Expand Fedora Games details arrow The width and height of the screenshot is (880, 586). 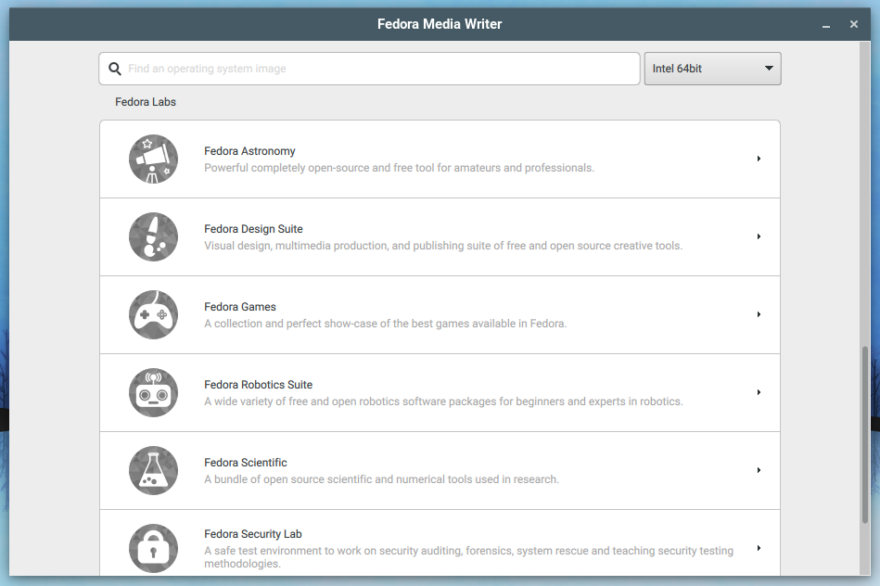[759, 314]
